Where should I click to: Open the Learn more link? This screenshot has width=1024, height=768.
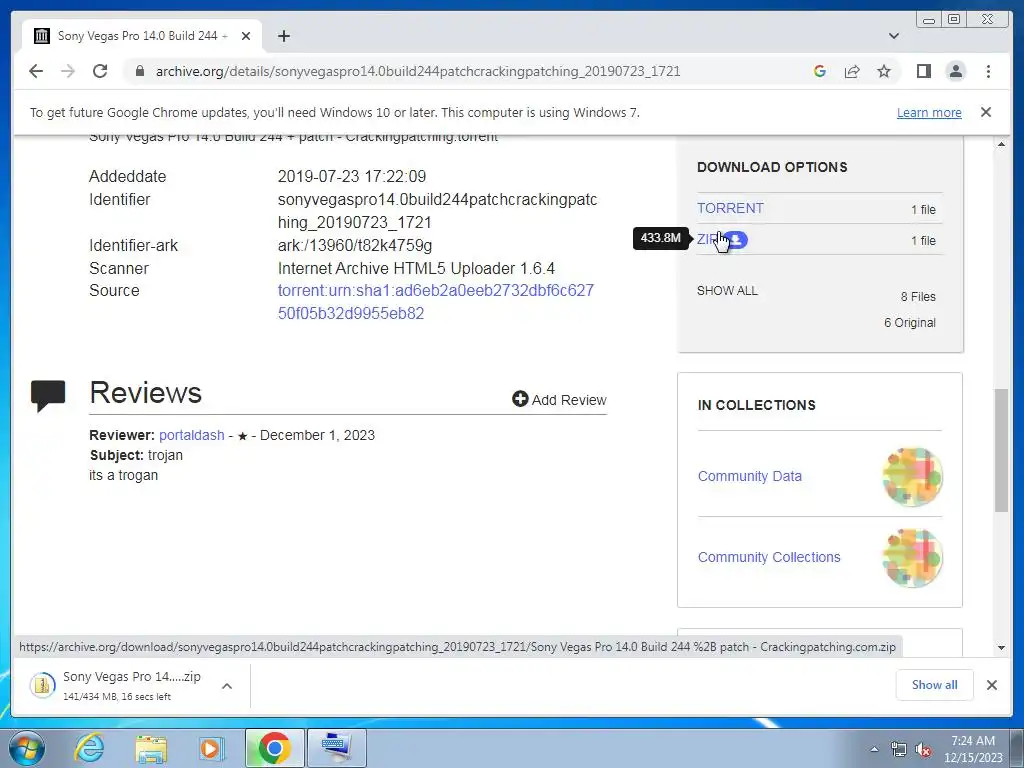point(929,112)
